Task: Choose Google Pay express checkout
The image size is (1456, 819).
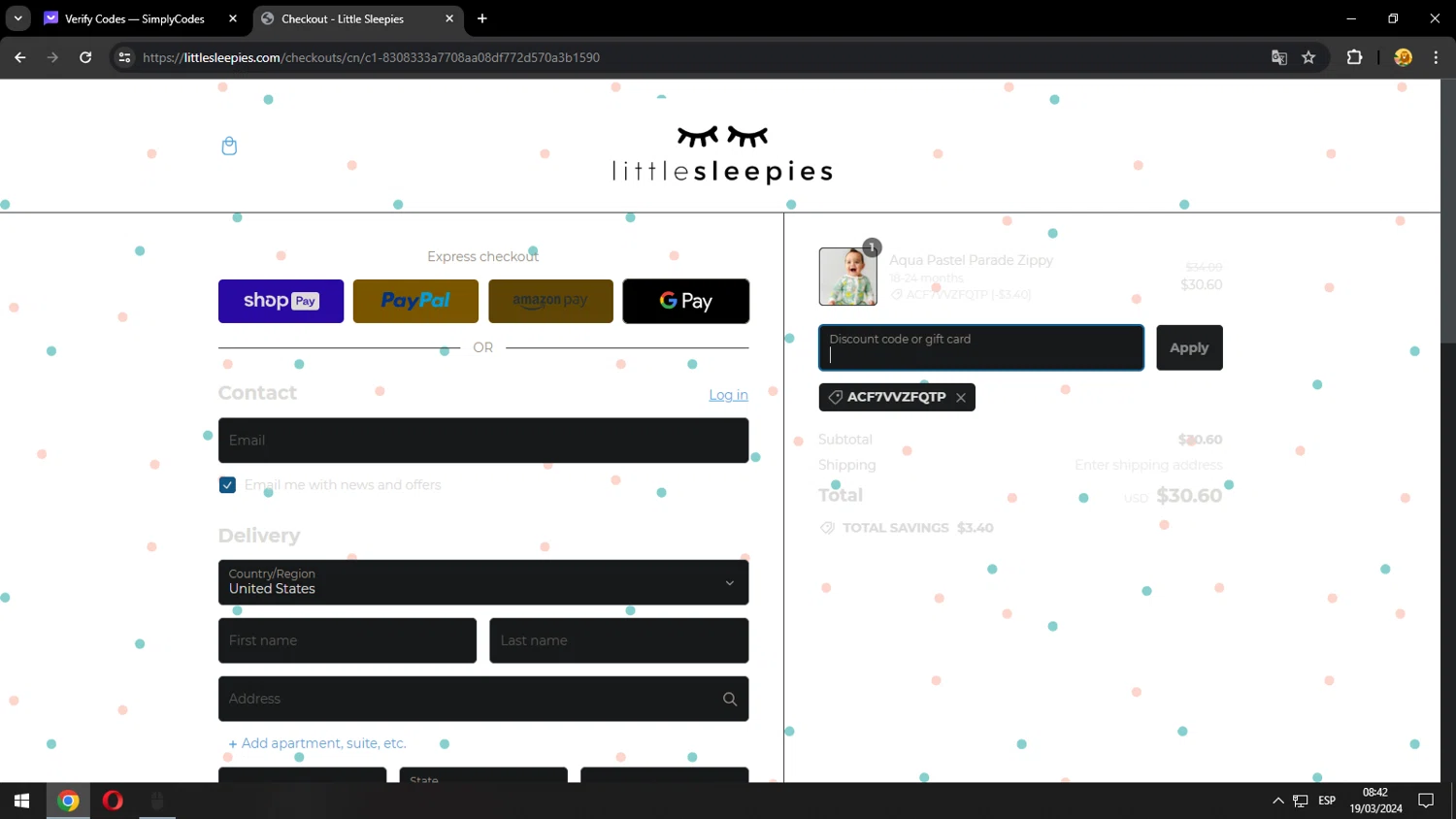Action: tap(685, 301)
